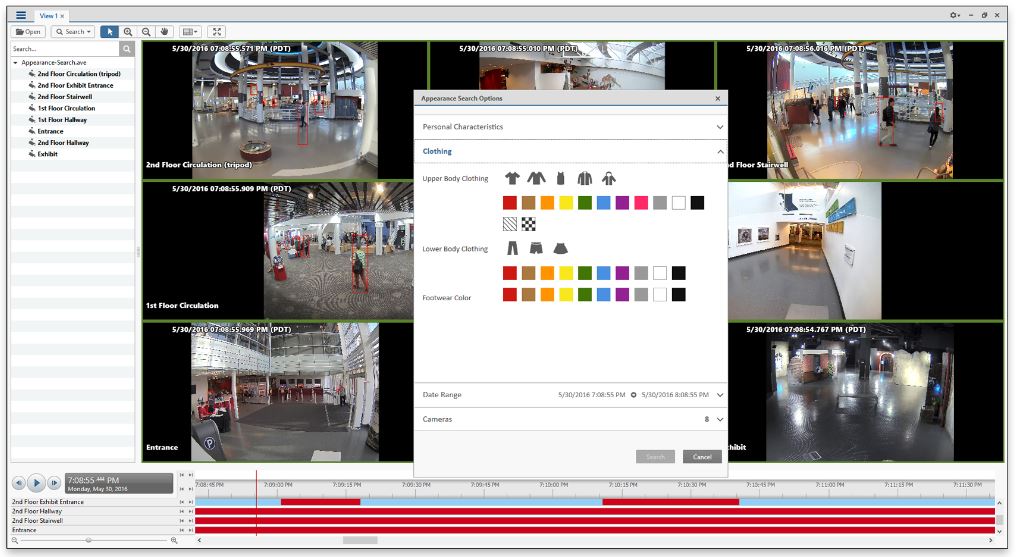The width and height of the screenshot is (1018, 557).
Task: Pick purple footwear color
Action: (x=623, y=295)
